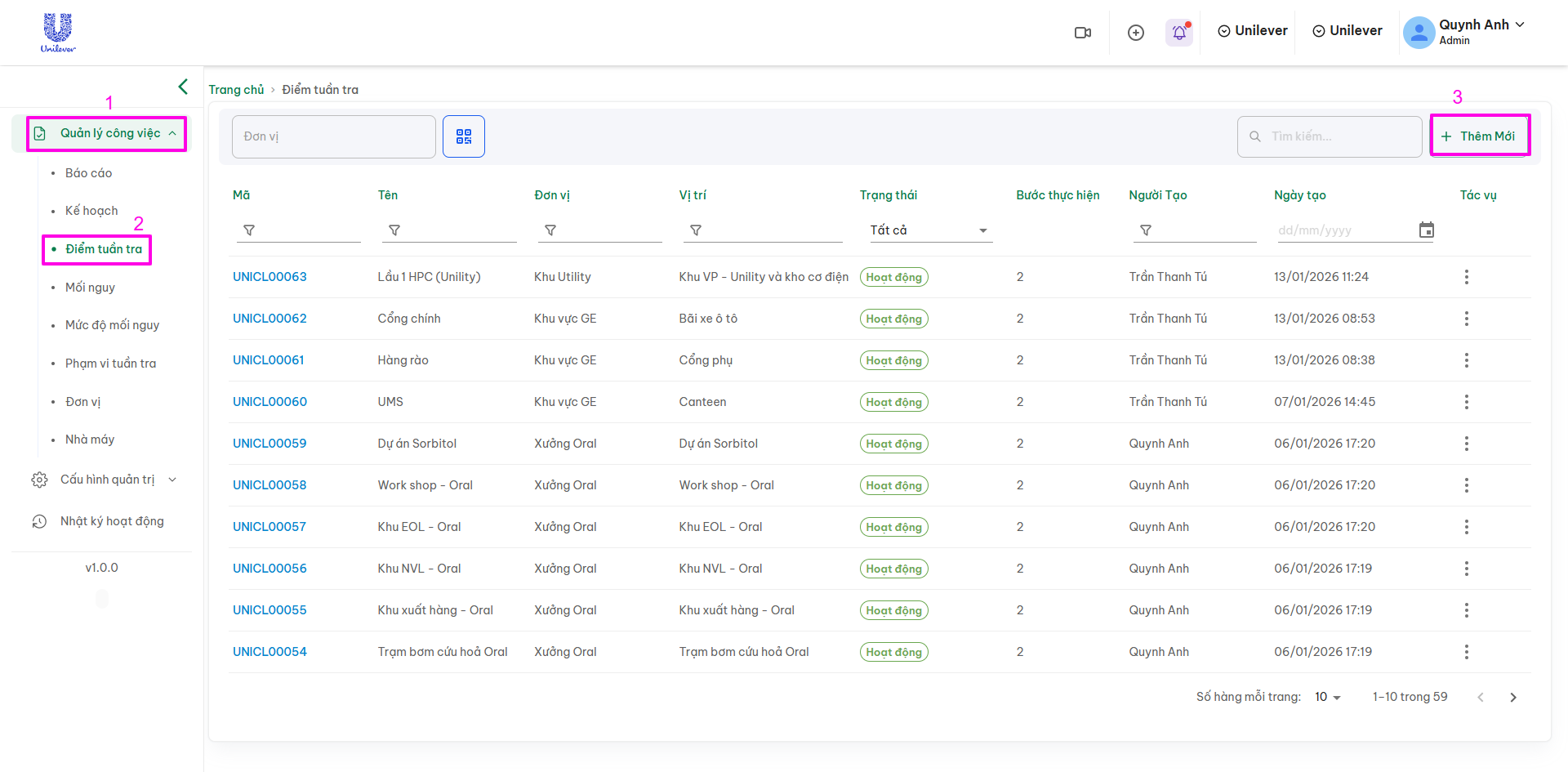Open actions menu for UNICL00058 row

[x=1466, y=485]
